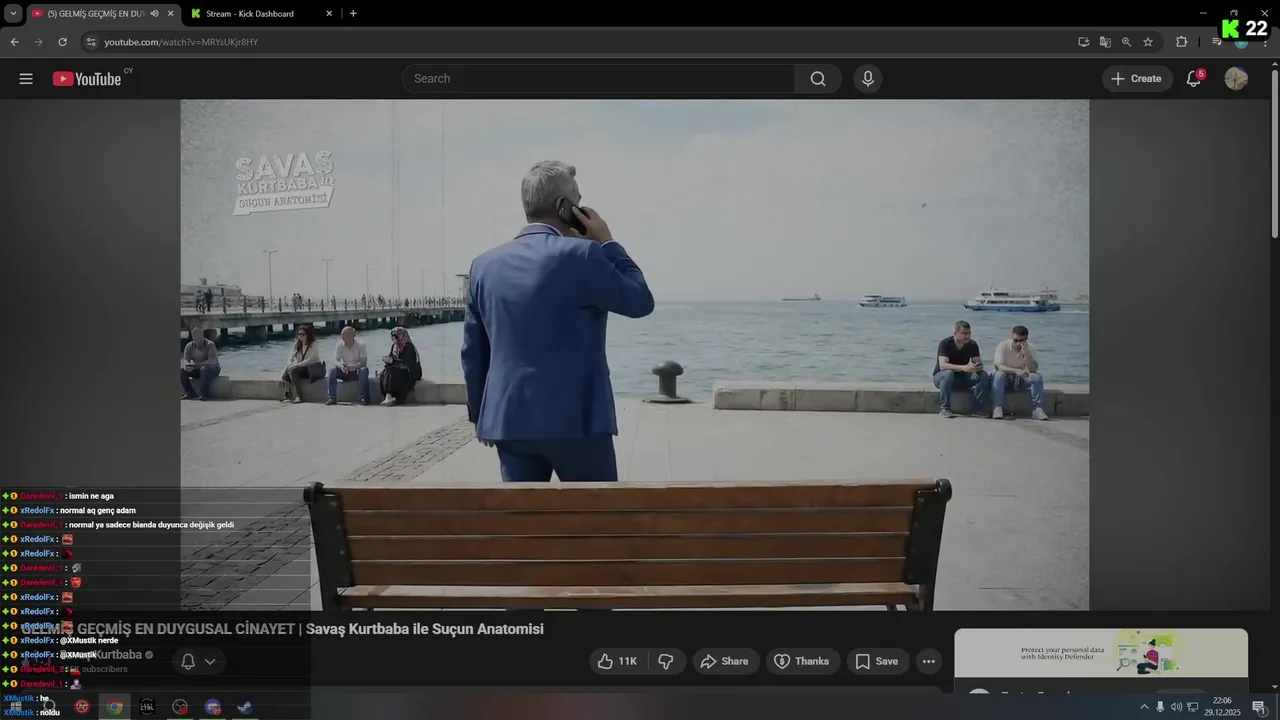1280x720 pixels.
Task: Go back in browser history
Action: tap(14, 42)
